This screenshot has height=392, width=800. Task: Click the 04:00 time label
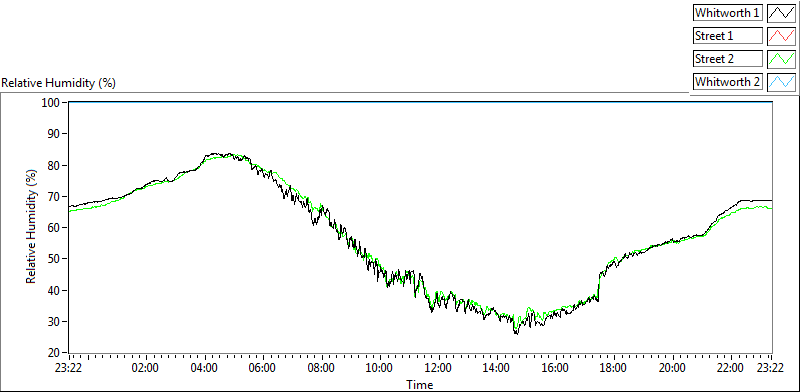tap(205, 368)
